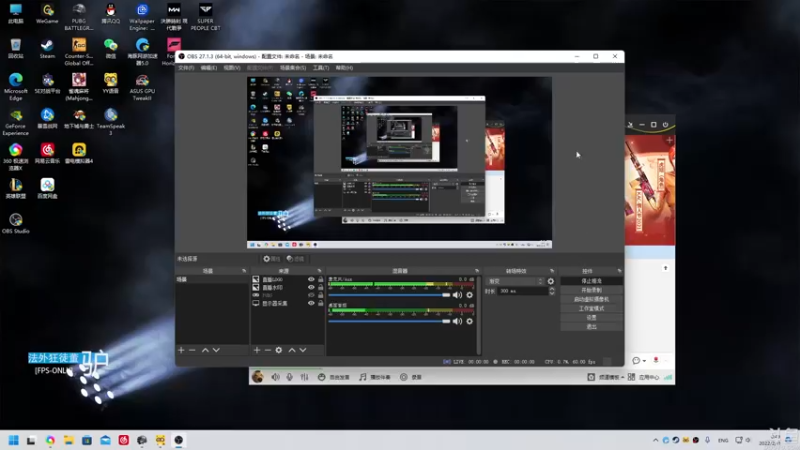
Task: Toggle visibility of display capture source
Action: click(311, 303)
